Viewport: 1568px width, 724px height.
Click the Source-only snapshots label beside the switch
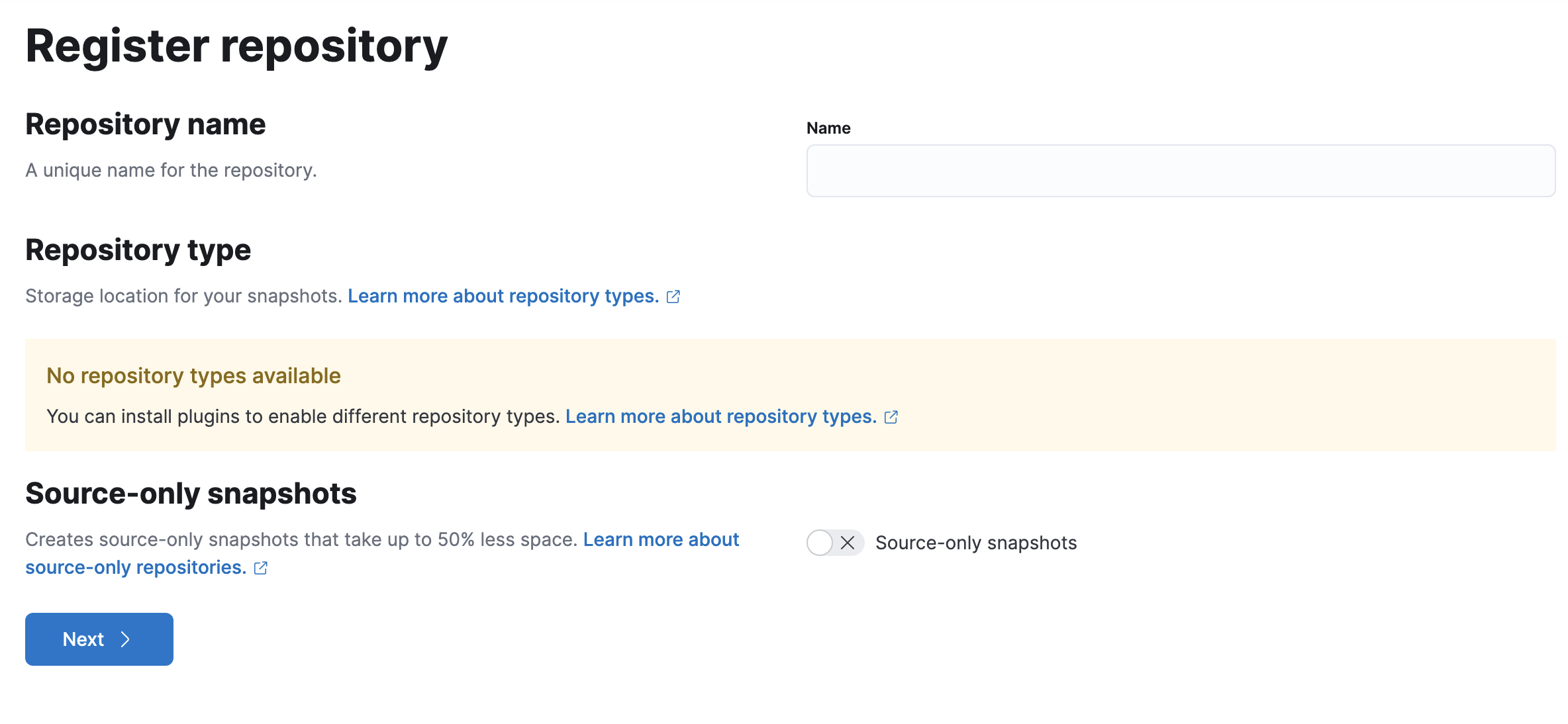[975, 543]
